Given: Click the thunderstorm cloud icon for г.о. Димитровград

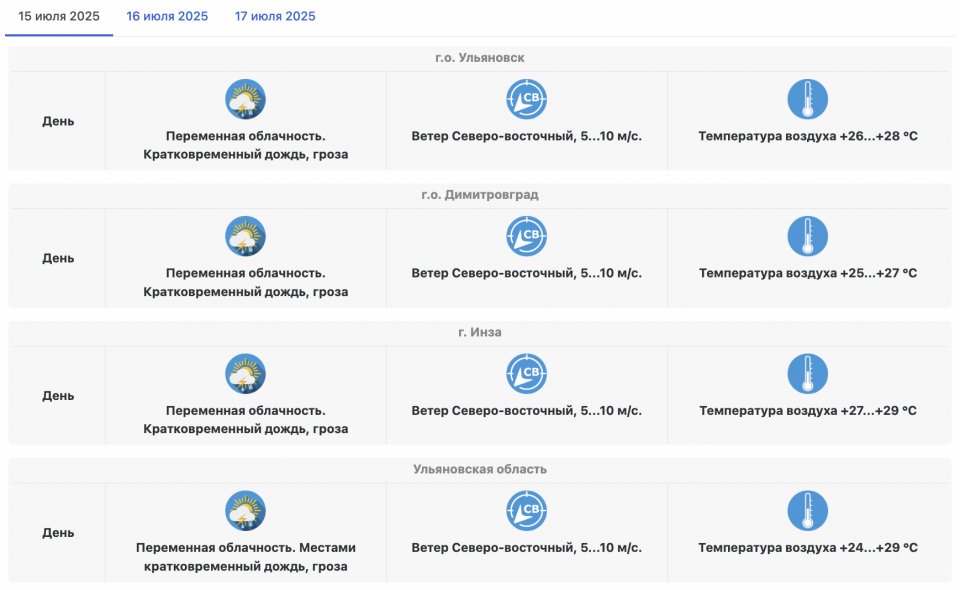Looking at the screenshot, I should click(x=245, y=236).
